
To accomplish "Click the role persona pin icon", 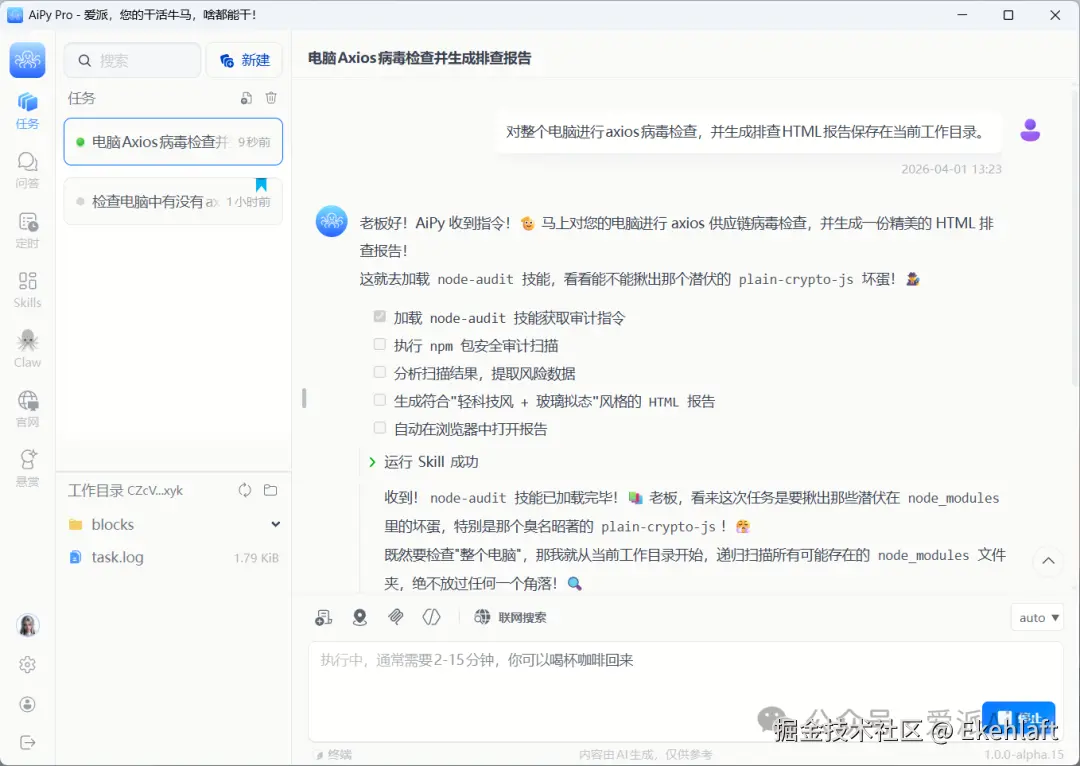I will 360,617.
